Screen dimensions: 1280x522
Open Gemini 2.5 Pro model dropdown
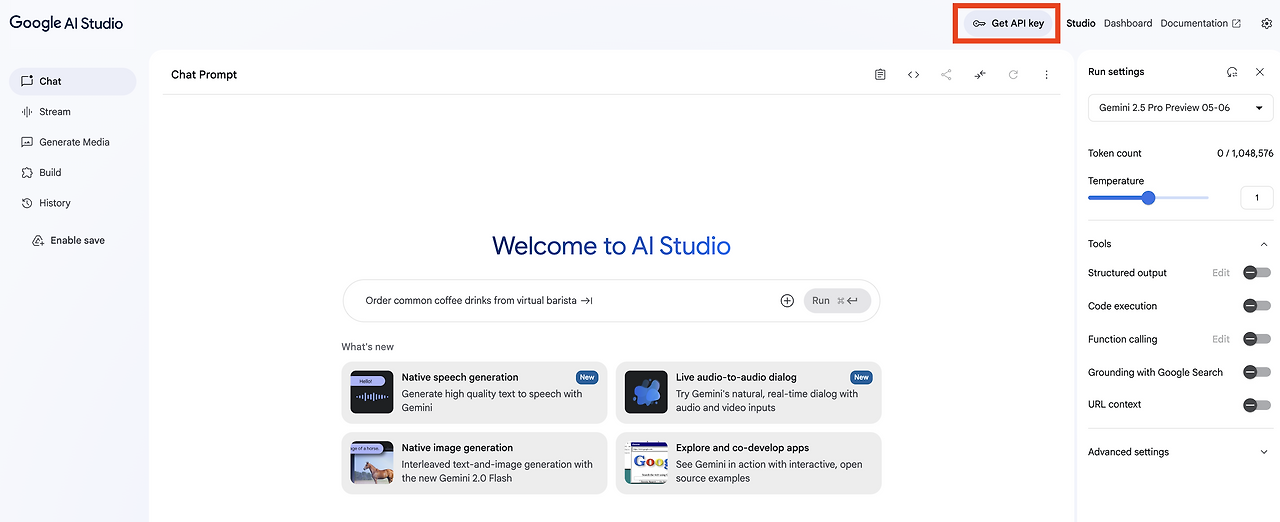(x=1180, y=108)
